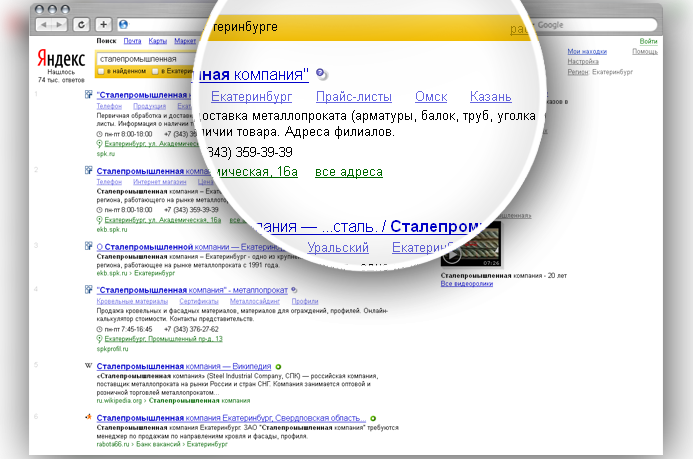This screenshot has height=459, width=693.
Task: Click the site icon beside result 3
Action: [89, 246]
